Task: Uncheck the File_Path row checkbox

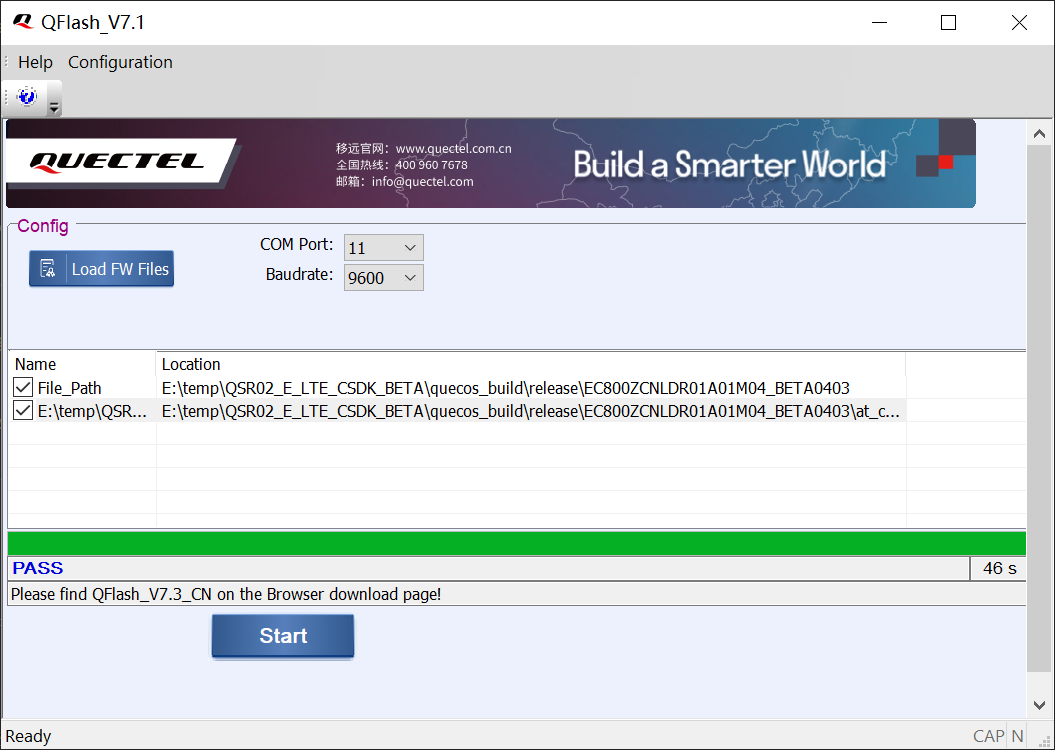Action: click(23, 388)
